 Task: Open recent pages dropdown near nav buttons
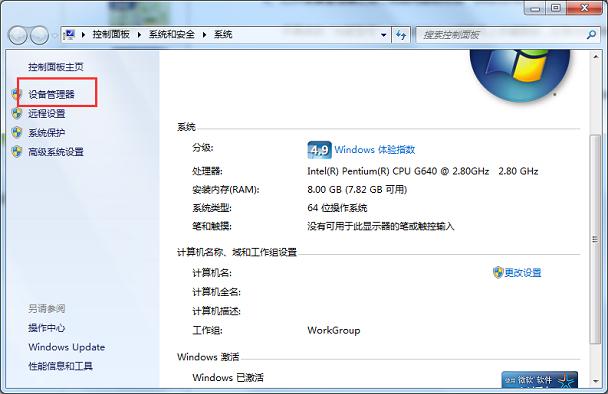55,35
